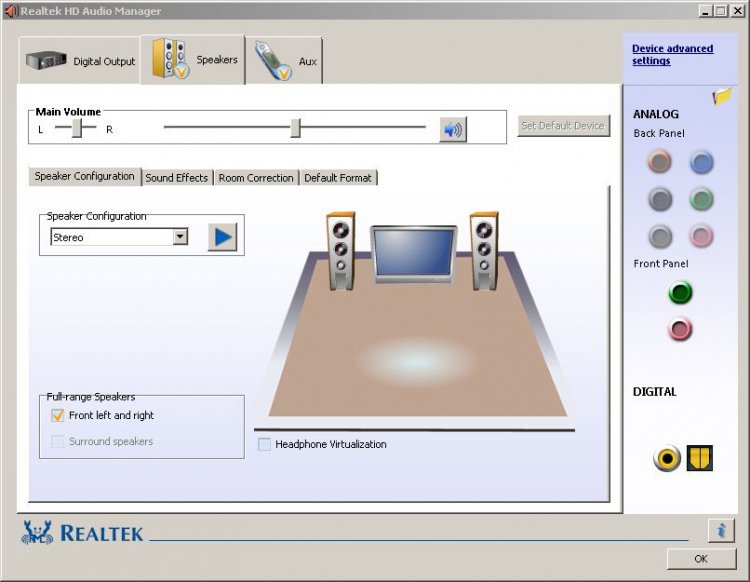Toggle Front left and right checkbox
The width and height of the screenshot is (750, 582).
pos(57,415)
